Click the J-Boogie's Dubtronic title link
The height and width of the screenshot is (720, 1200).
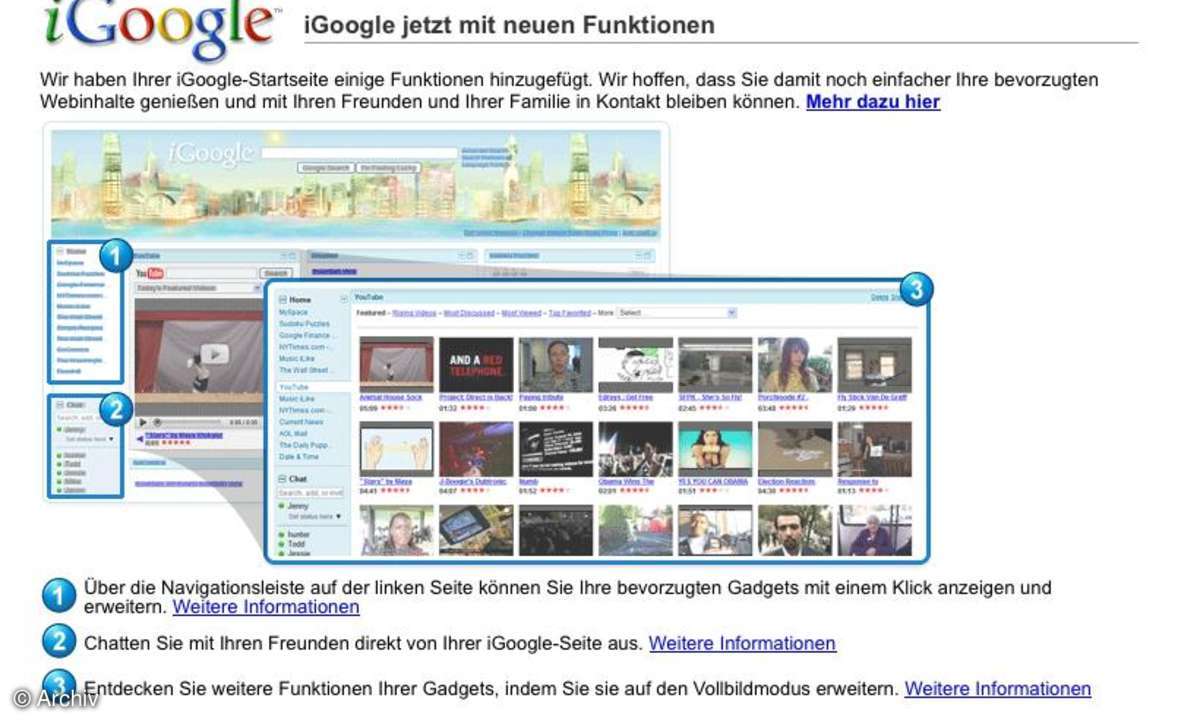coord(474,482)
